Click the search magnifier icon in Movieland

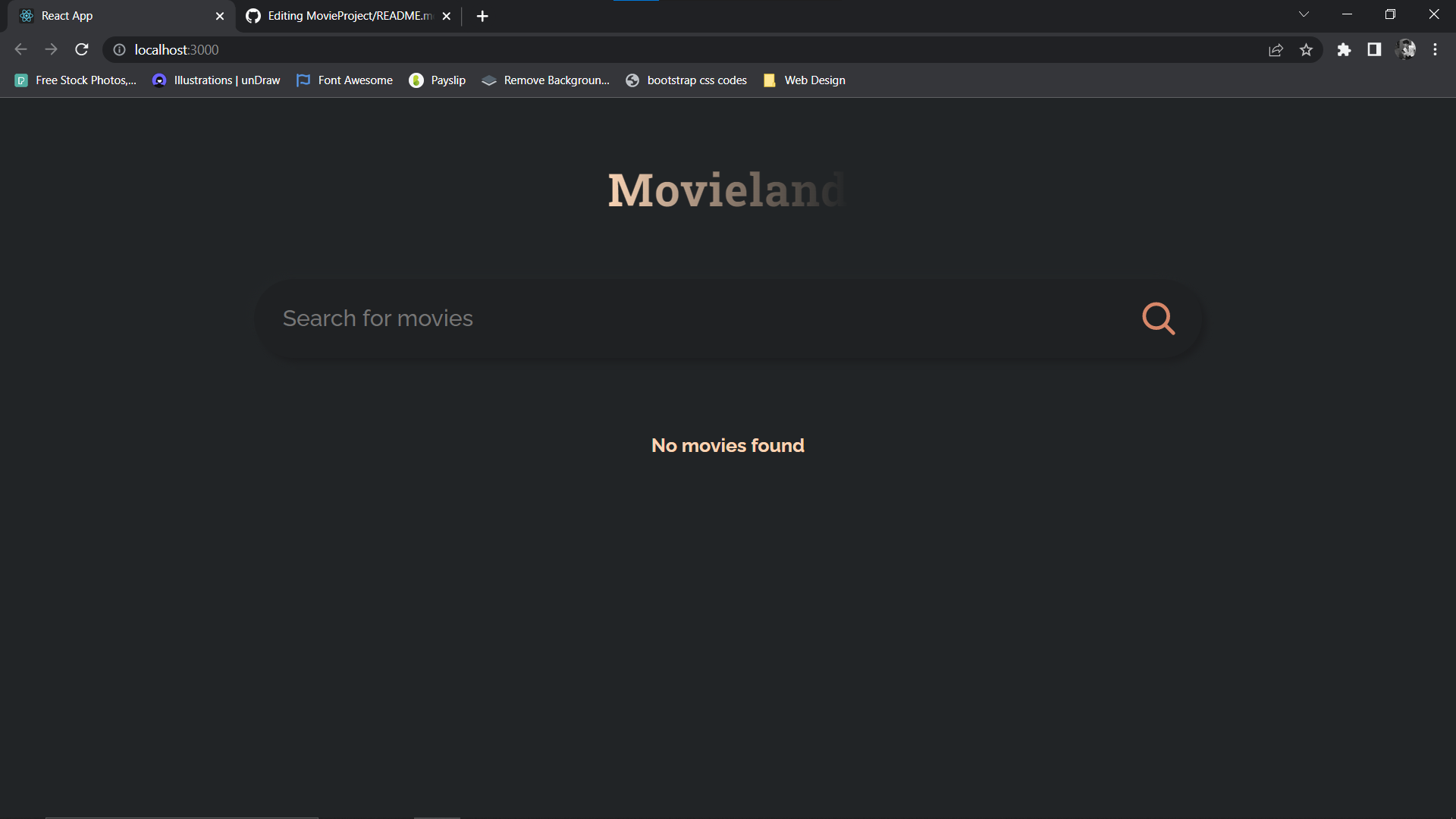point(1158,318)
